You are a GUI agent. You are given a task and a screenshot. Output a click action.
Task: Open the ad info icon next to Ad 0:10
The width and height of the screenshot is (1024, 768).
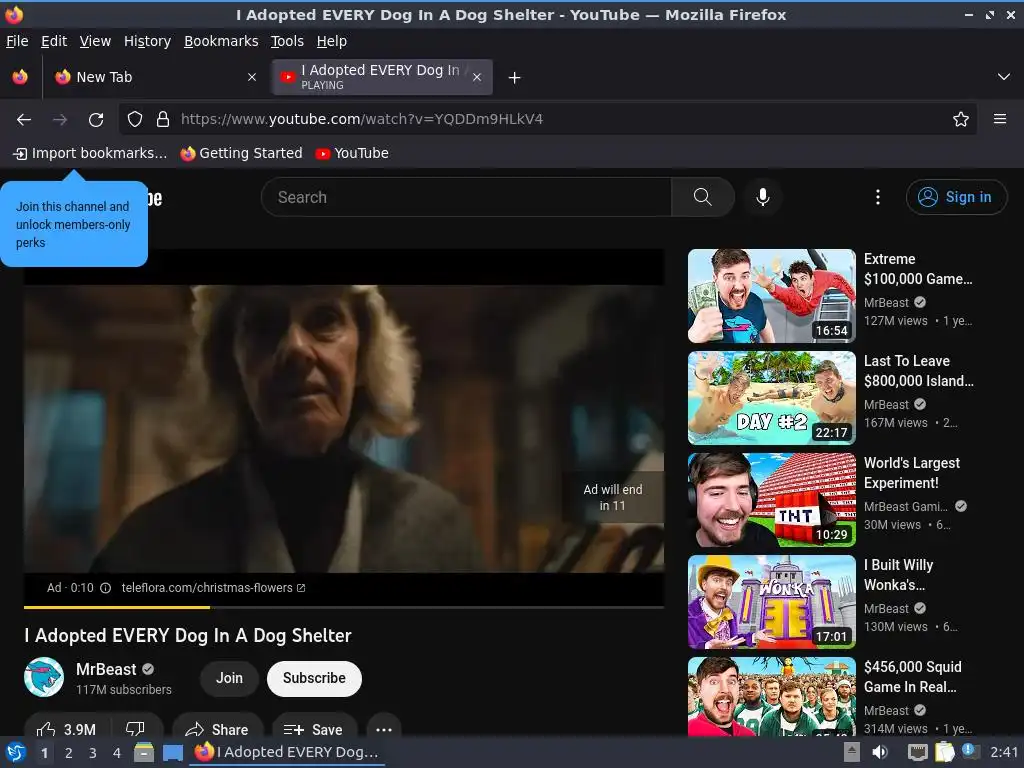tap(105, 588)
